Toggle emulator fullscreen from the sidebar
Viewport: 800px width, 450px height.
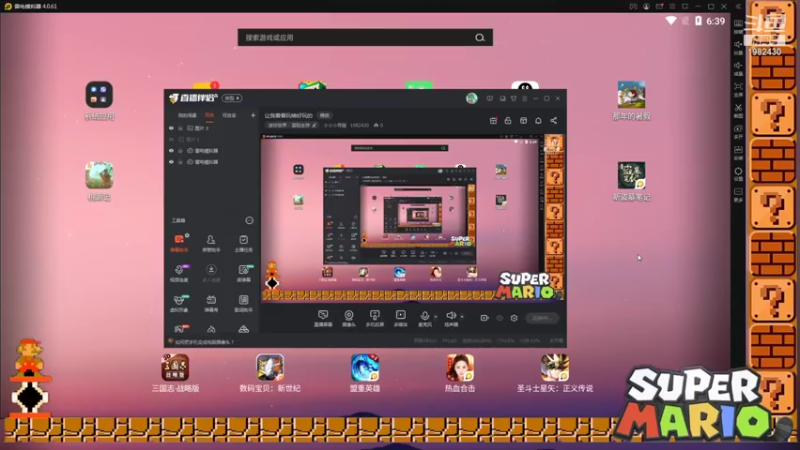pos(738,90)
